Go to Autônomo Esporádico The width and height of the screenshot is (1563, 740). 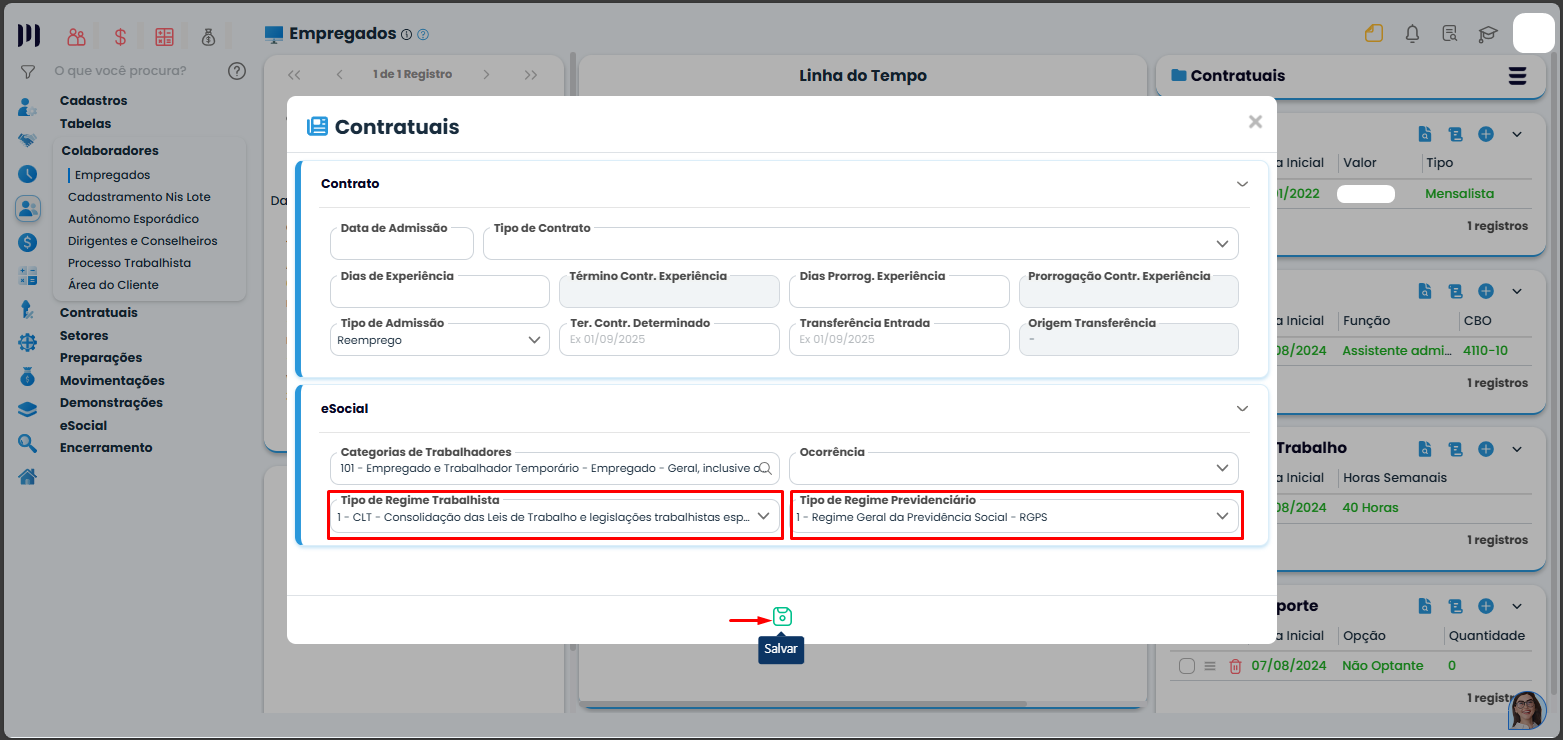click(x=133, y=219)
